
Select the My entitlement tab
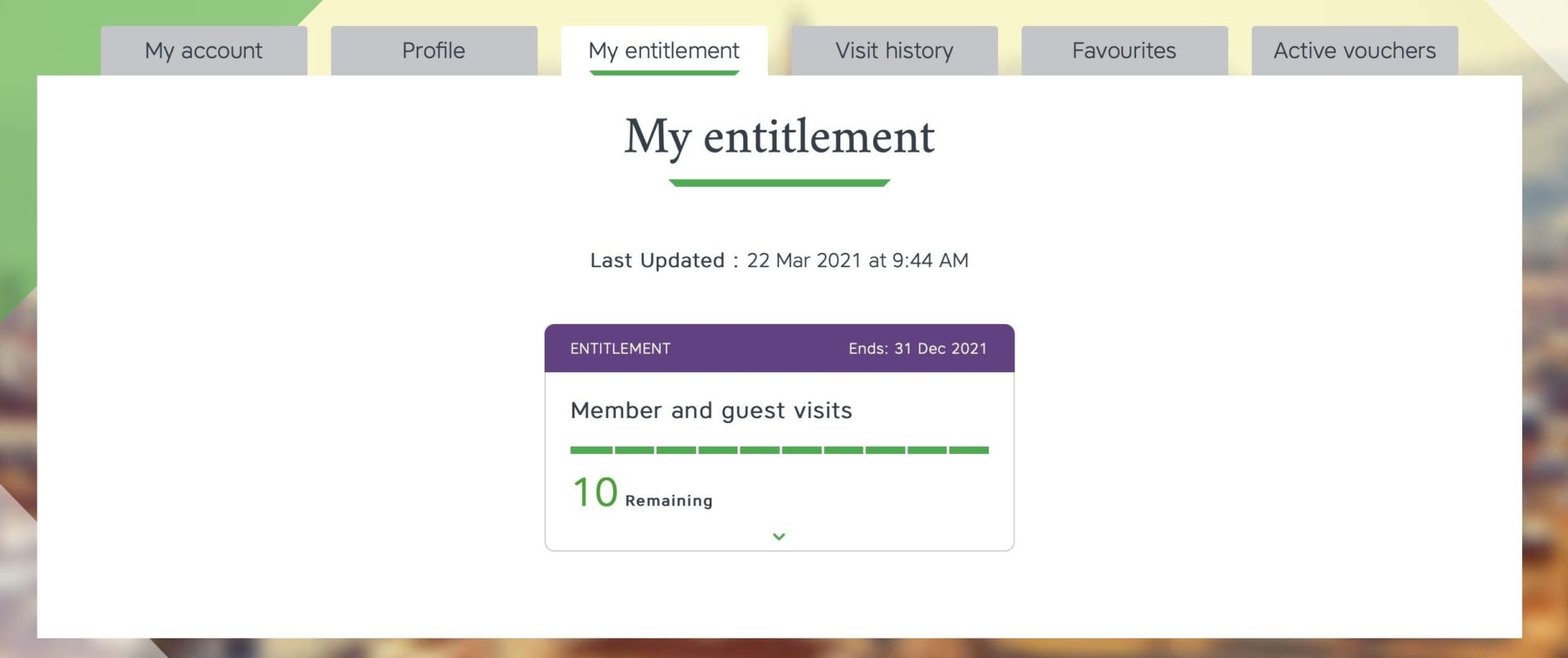[x=664, y=51]
